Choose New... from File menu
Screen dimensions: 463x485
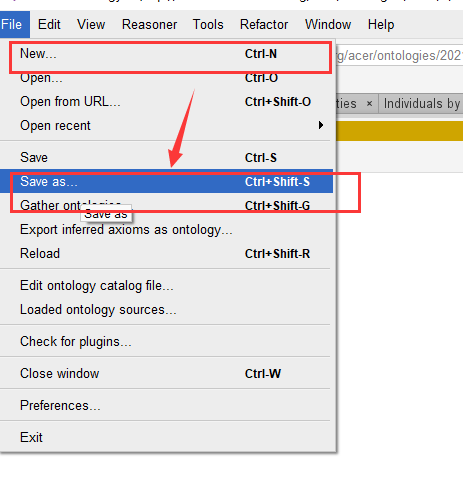[x=166, y=54]
